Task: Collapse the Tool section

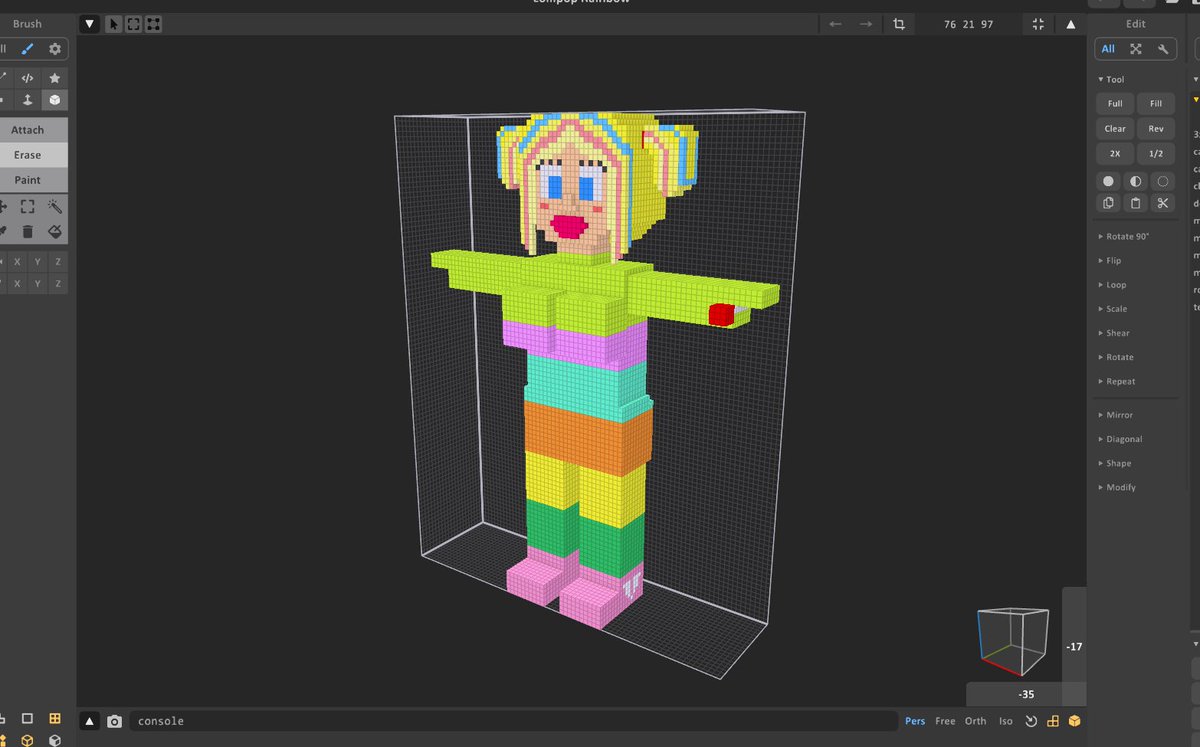Action: [x=1111, y=79]
